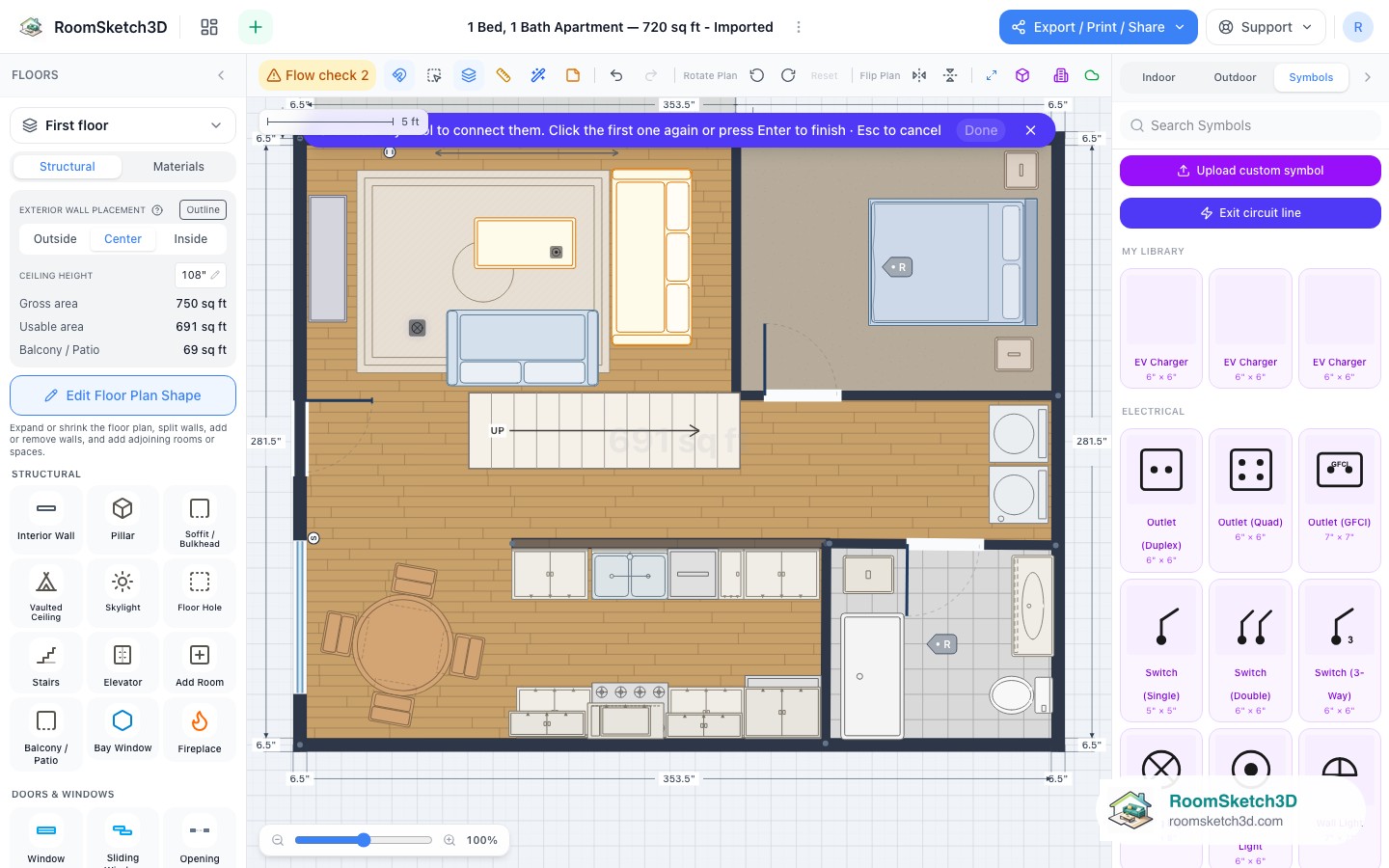
Task: Adjust the zoom level slider
Action: (x=364, y=840)
